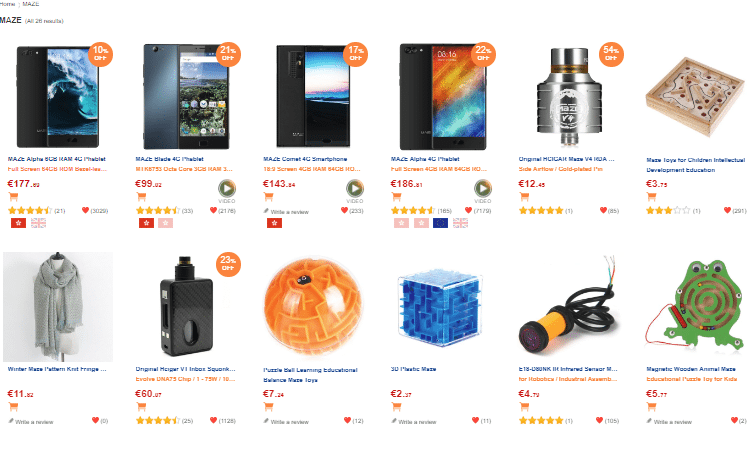This screenshot has width=747, height=451.
Task: Play video for MAZE Comet 4G Smartphone
Action: point(354,189)
